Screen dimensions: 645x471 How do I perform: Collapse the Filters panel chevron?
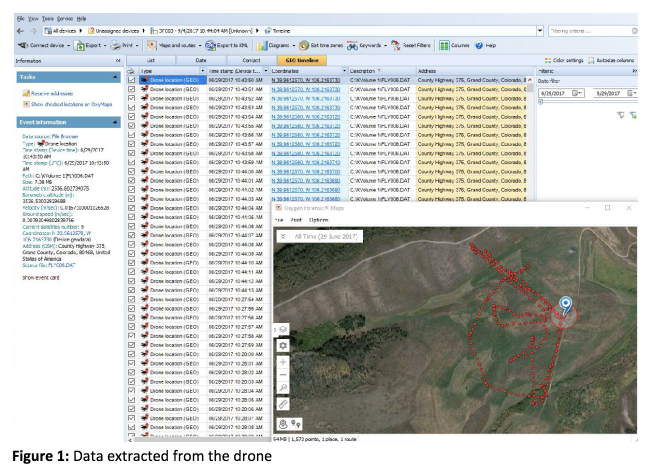pyautogui.click(x=634, y=71)
